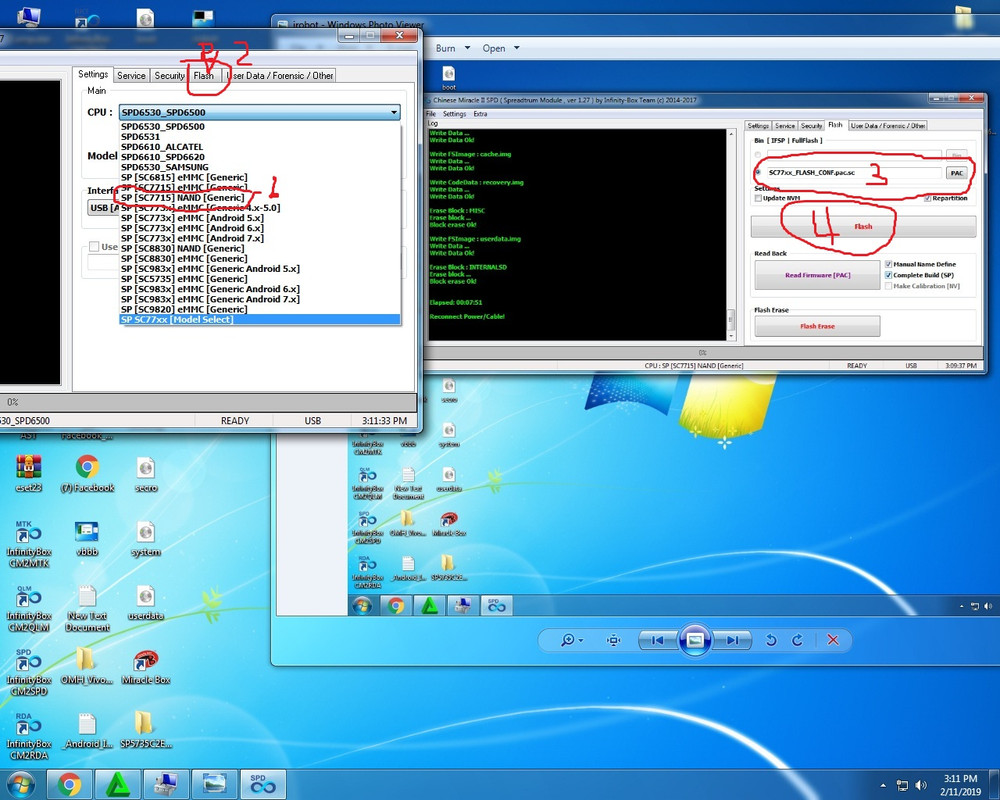Choose SP [SC773x] eMMC [Android 6.x] entry
1000x800 pixels.
click(260, 228)
